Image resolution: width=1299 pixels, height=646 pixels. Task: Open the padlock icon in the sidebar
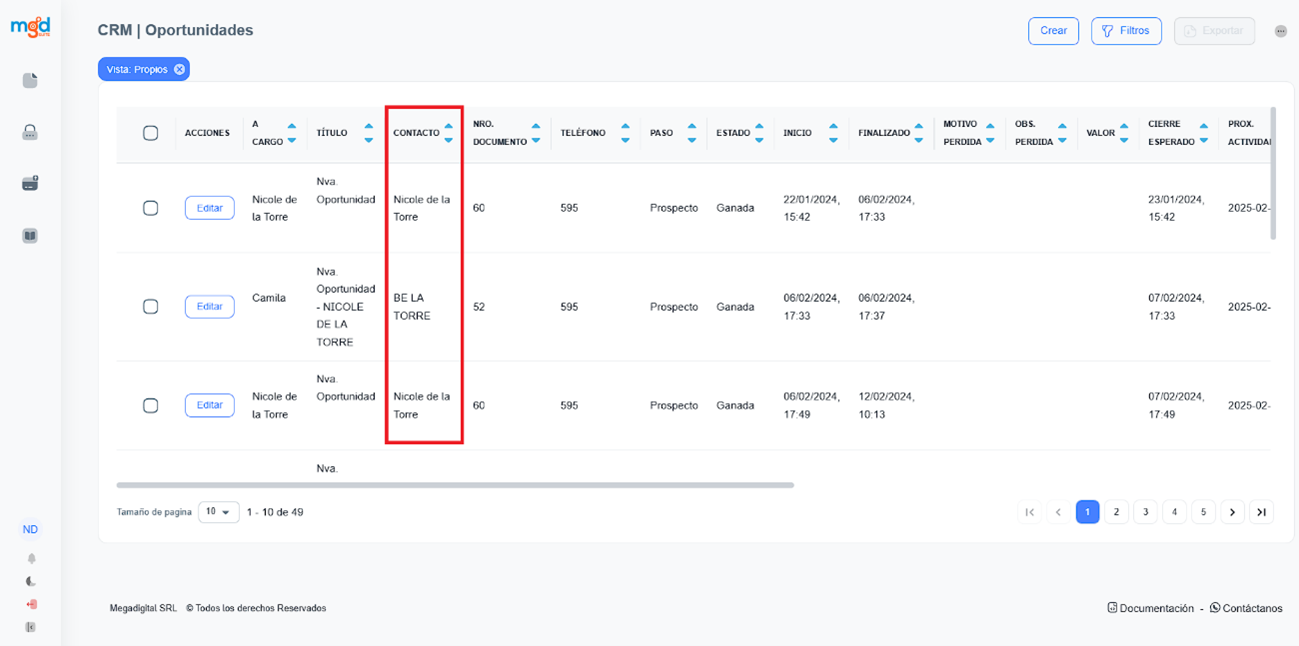click(x=30, y=132)
